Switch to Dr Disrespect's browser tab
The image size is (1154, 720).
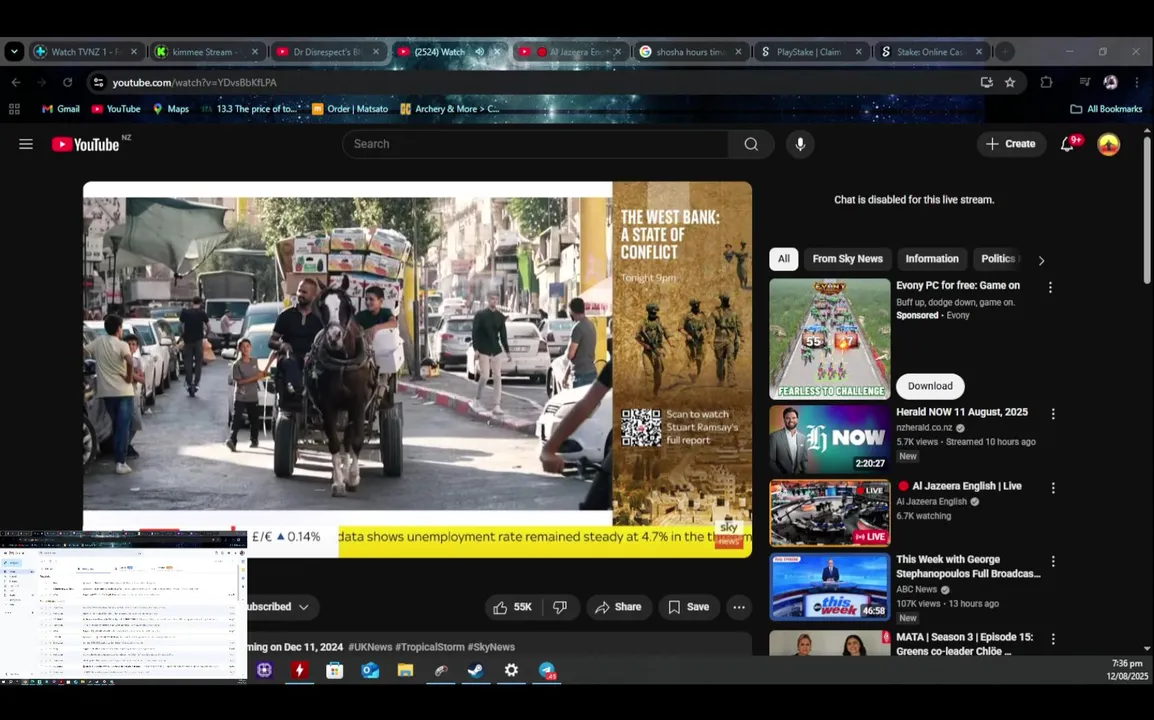[328, 52]
